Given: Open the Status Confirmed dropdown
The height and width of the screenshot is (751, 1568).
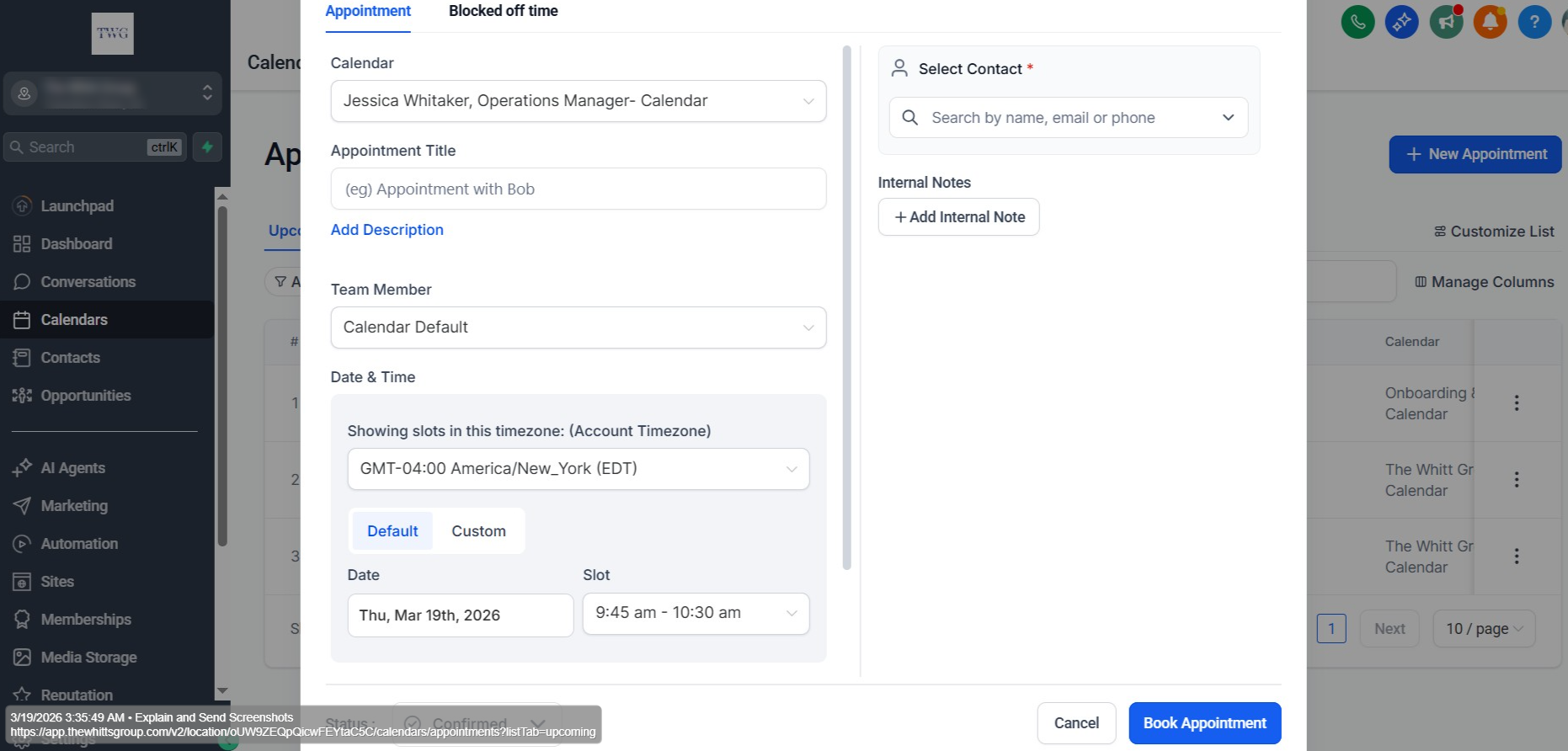Looking at the screenshot, I should (x=477, y=723).
